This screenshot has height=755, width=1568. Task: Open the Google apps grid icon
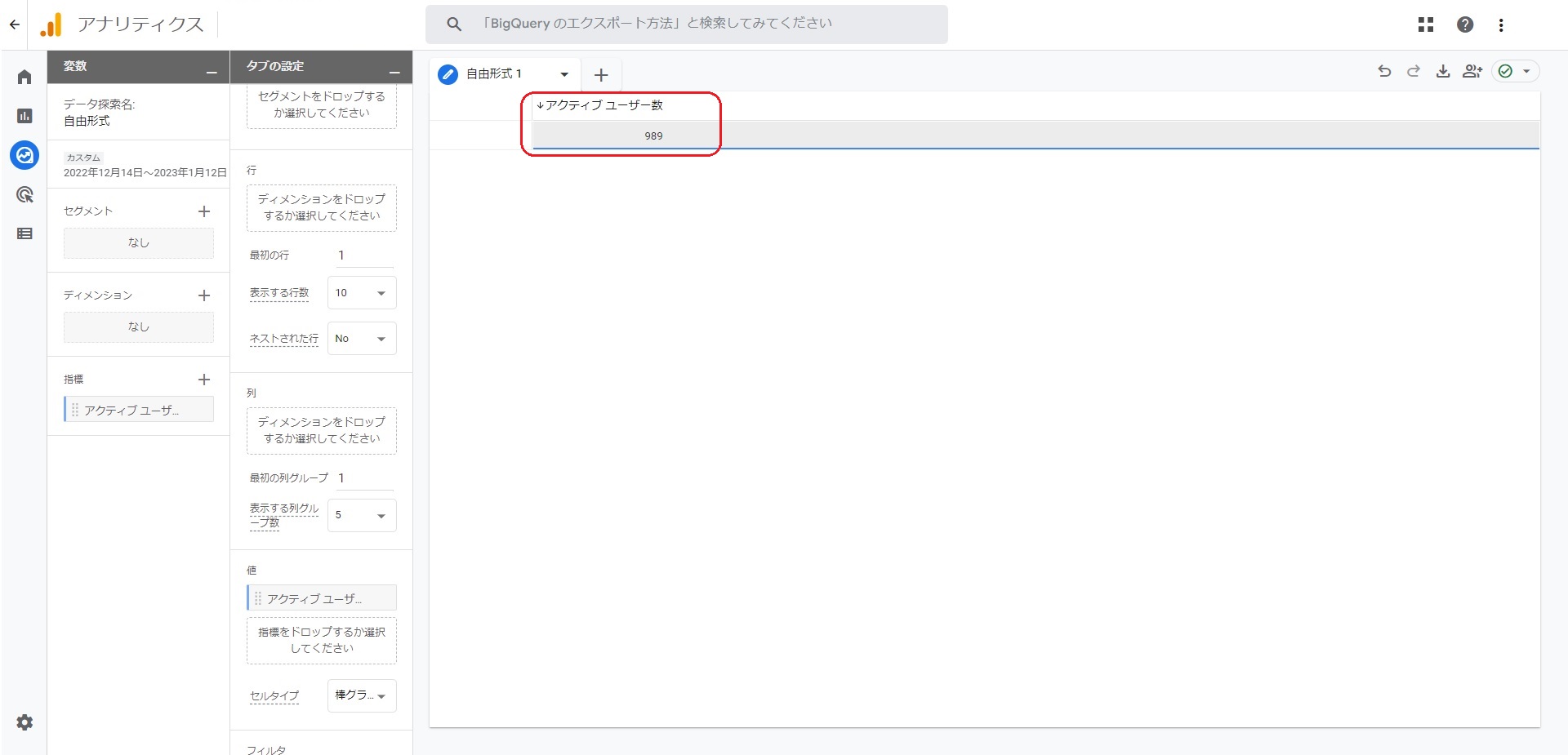click(1426, 24)
